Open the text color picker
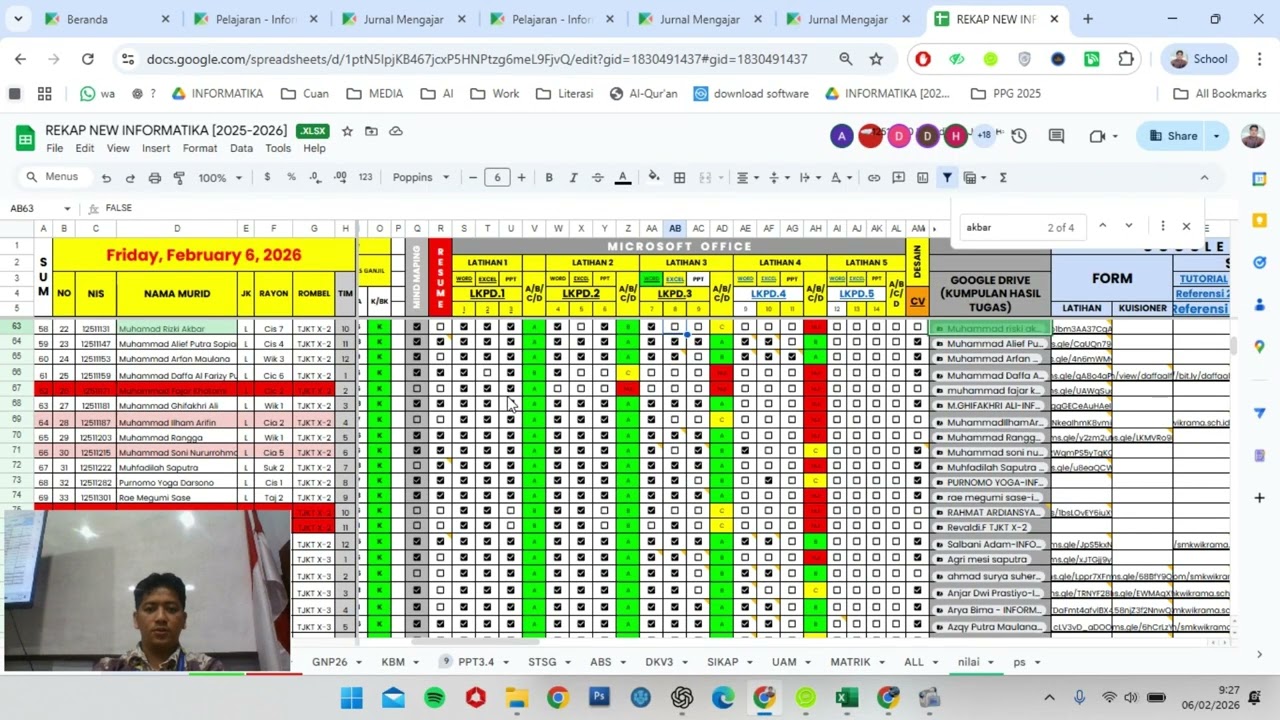Viewport: 1280px width, 720px height. pyautogui.click(x=623, y=178)
